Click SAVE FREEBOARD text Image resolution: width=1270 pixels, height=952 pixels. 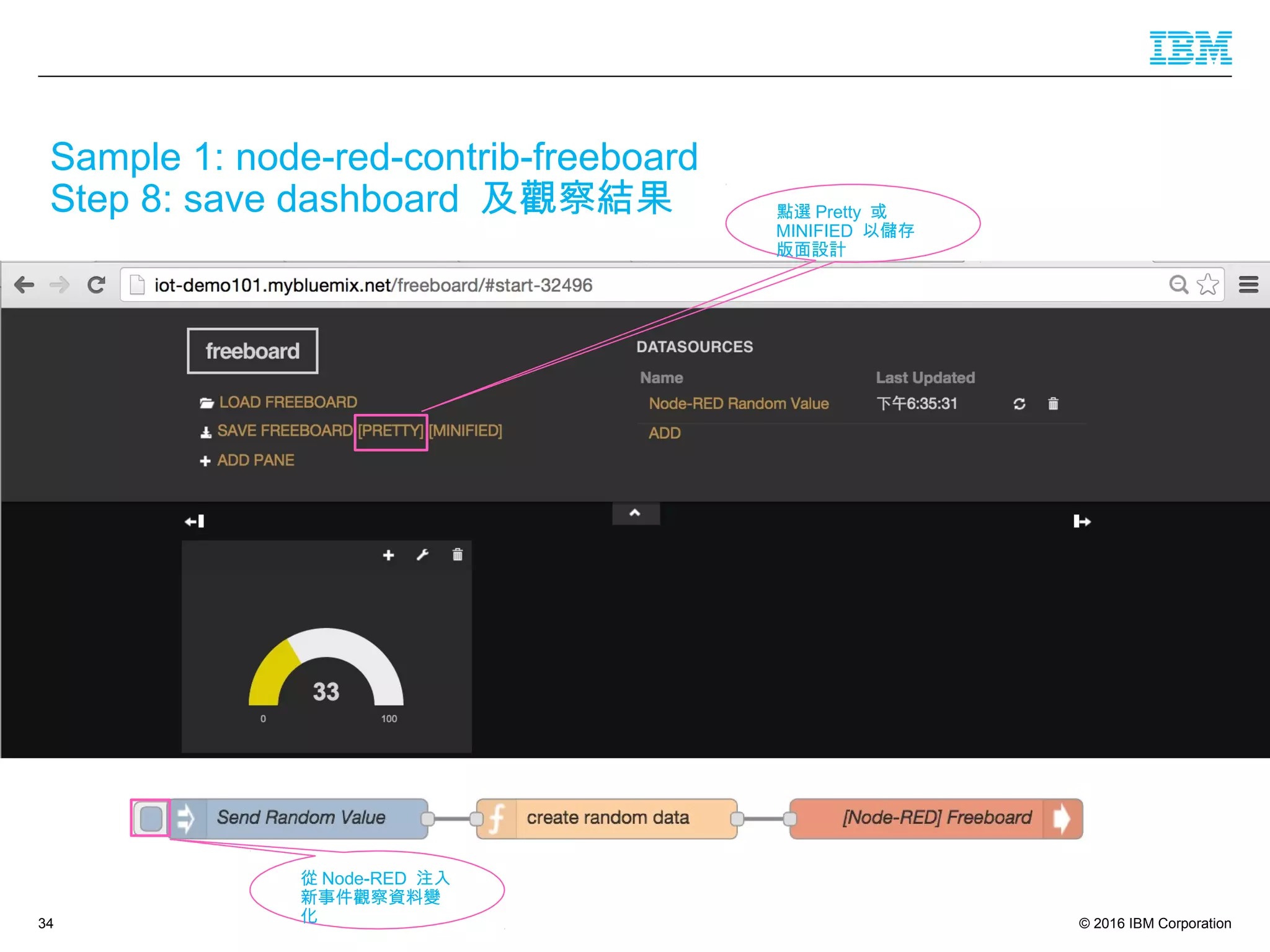285,431
